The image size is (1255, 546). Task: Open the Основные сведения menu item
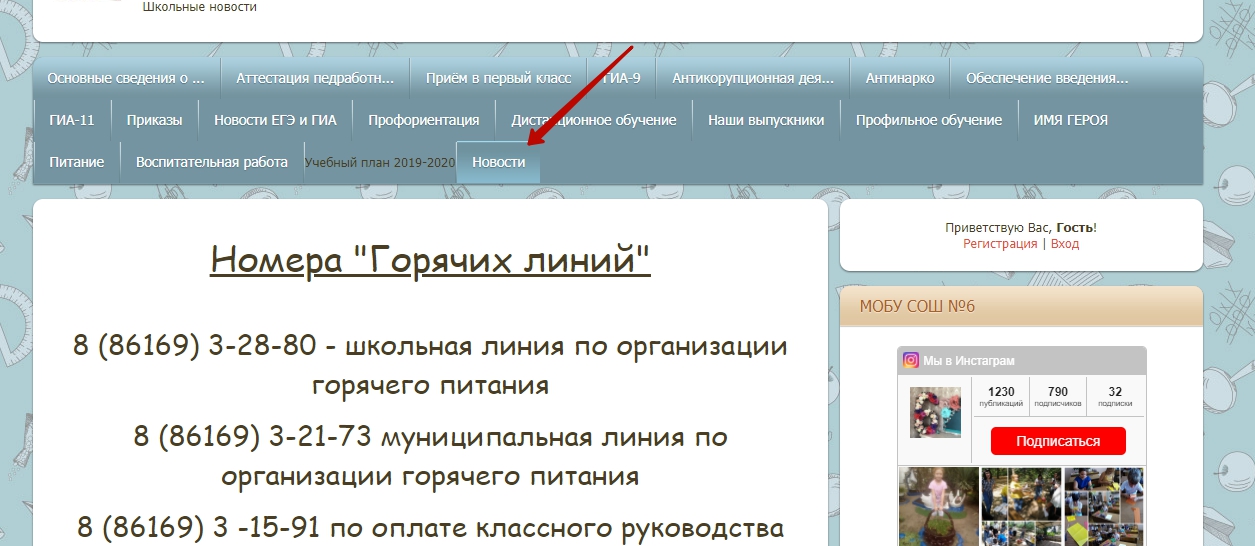pos(126,78)
